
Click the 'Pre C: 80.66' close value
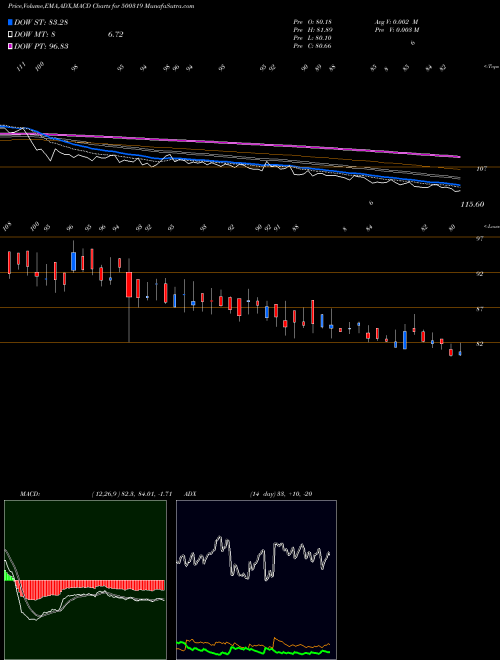click(312, 46)
